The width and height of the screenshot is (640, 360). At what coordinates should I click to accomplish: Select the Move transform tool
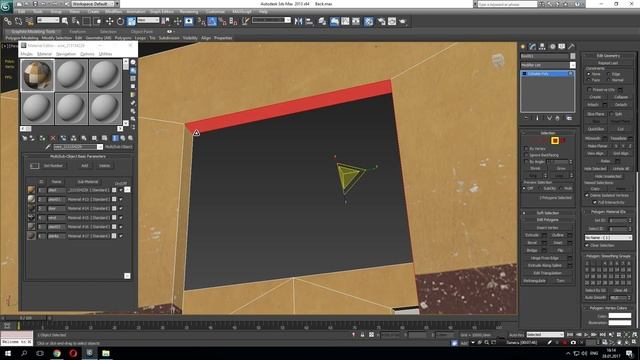109,21
